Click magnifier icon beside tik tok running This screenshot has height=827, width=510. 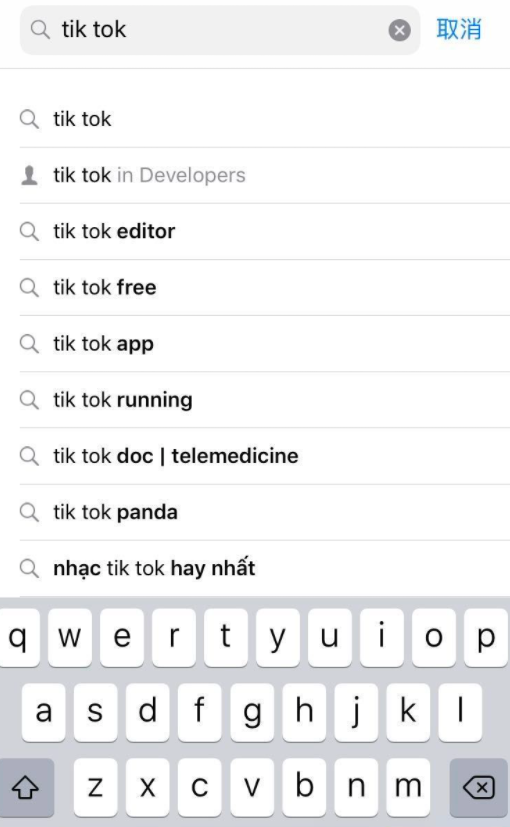click(29, 400)
